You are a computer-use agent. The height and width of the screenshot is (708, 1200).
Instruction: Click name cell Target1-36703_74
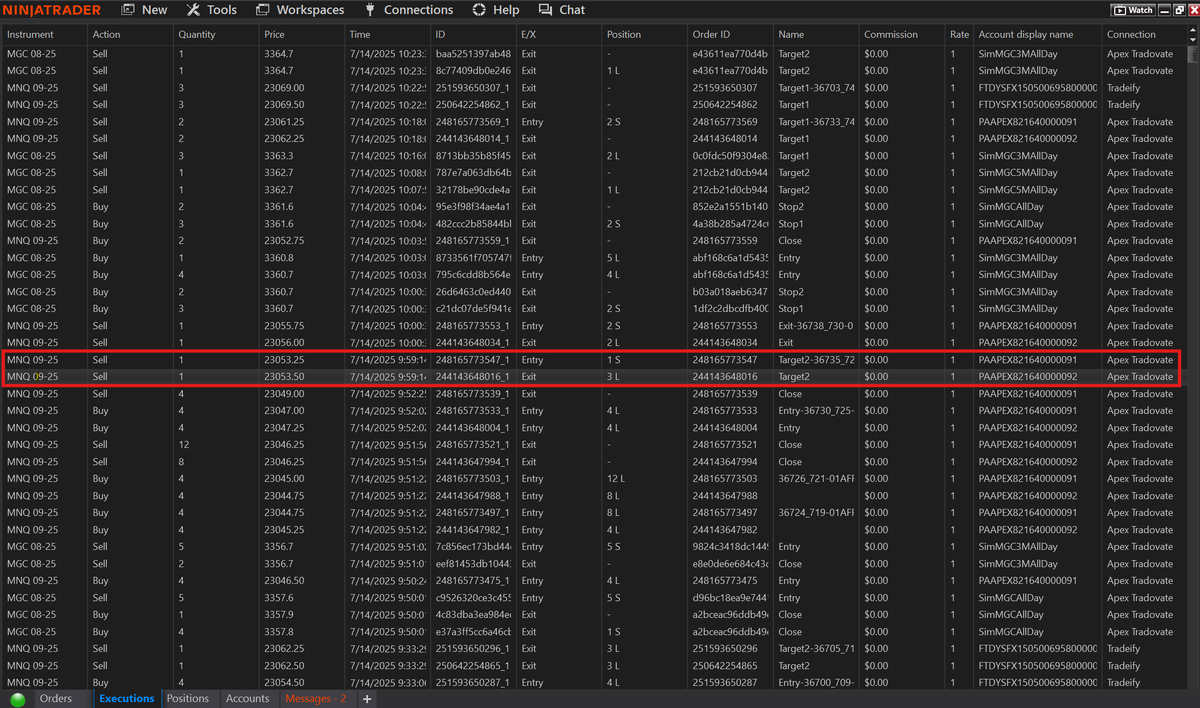[x=817, y=88]
